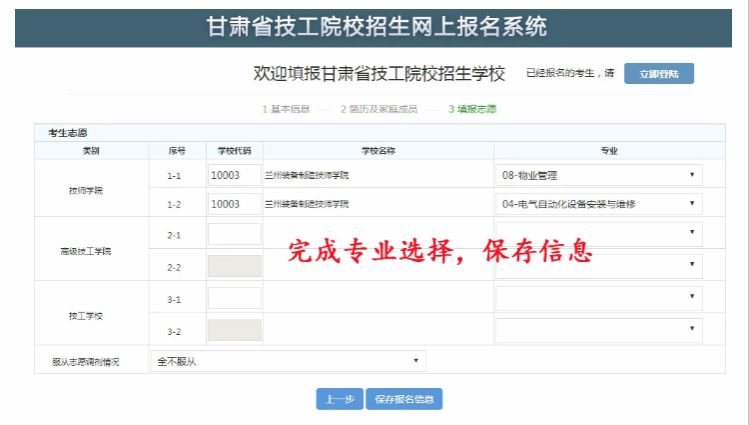Open the 08-物业管理 major dropdown

point(598,175)
